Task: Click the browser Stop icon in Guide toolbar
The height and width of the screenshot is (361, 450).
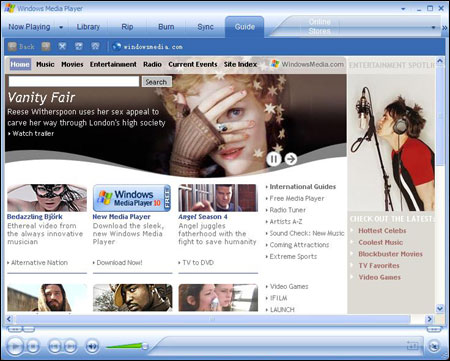Action: [62, 46]
